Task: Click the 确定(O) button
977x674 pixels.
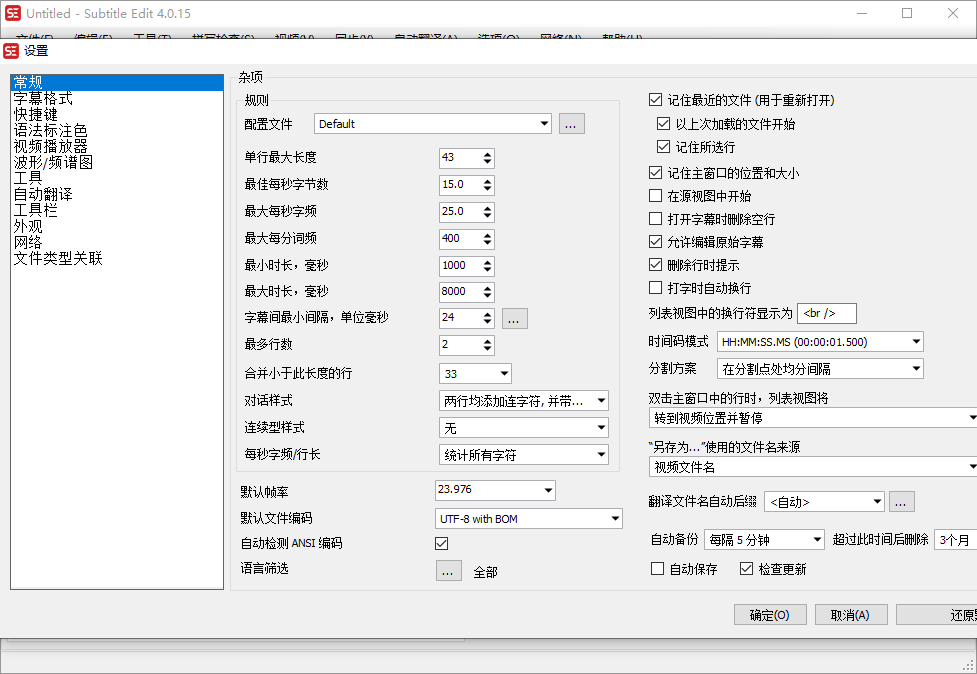Action: pyautogui.click(x=769, y=614)
